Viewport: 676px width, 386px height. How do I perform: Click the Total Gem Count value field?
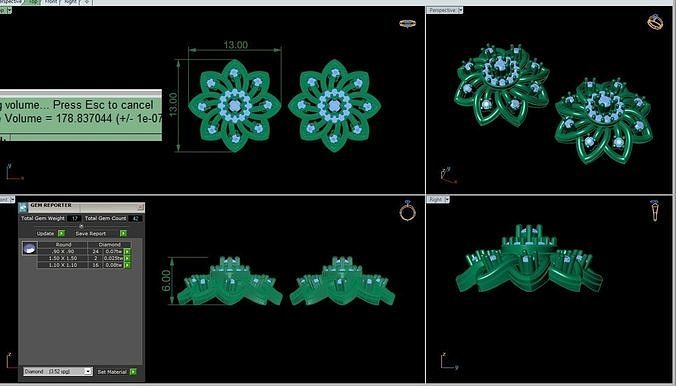coord(136,218)
